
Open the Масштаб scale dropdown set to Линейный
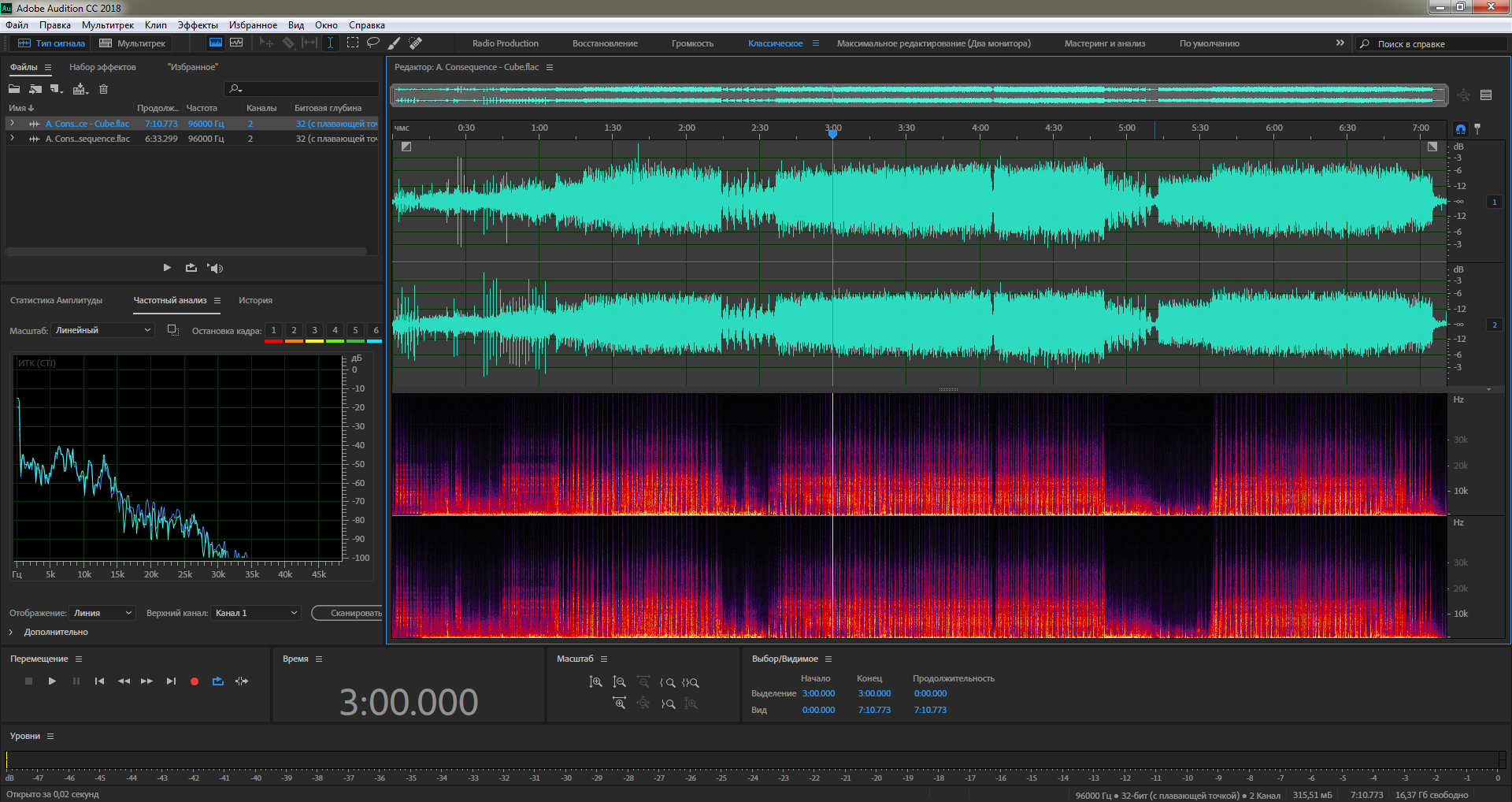(102, 331)
